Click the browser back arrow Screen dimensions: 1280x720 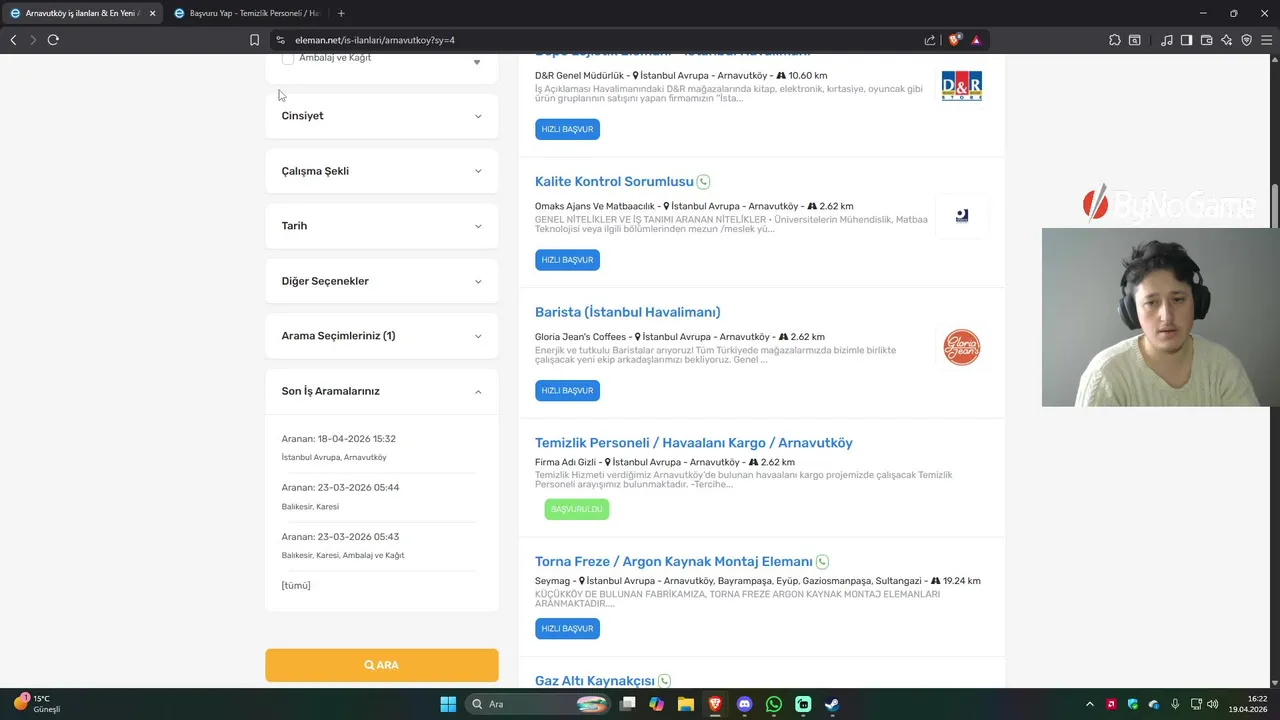coord(13,40)
